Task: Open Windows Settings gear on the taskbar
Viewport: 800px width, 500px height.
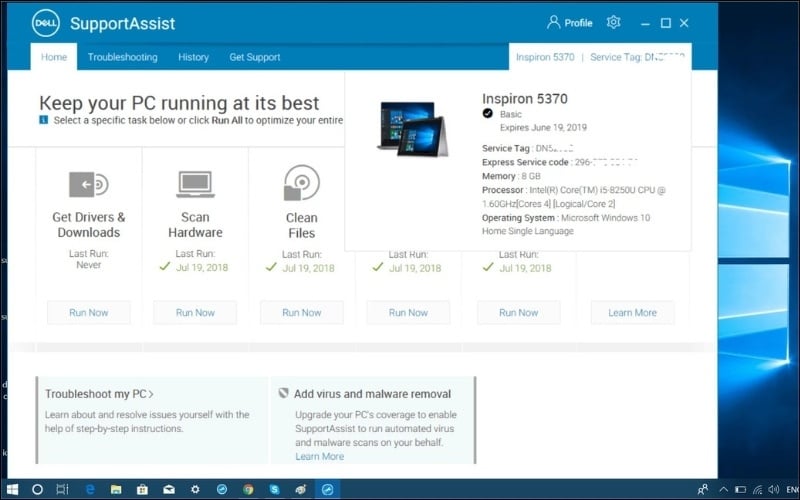Action: [x=195, y=490]
